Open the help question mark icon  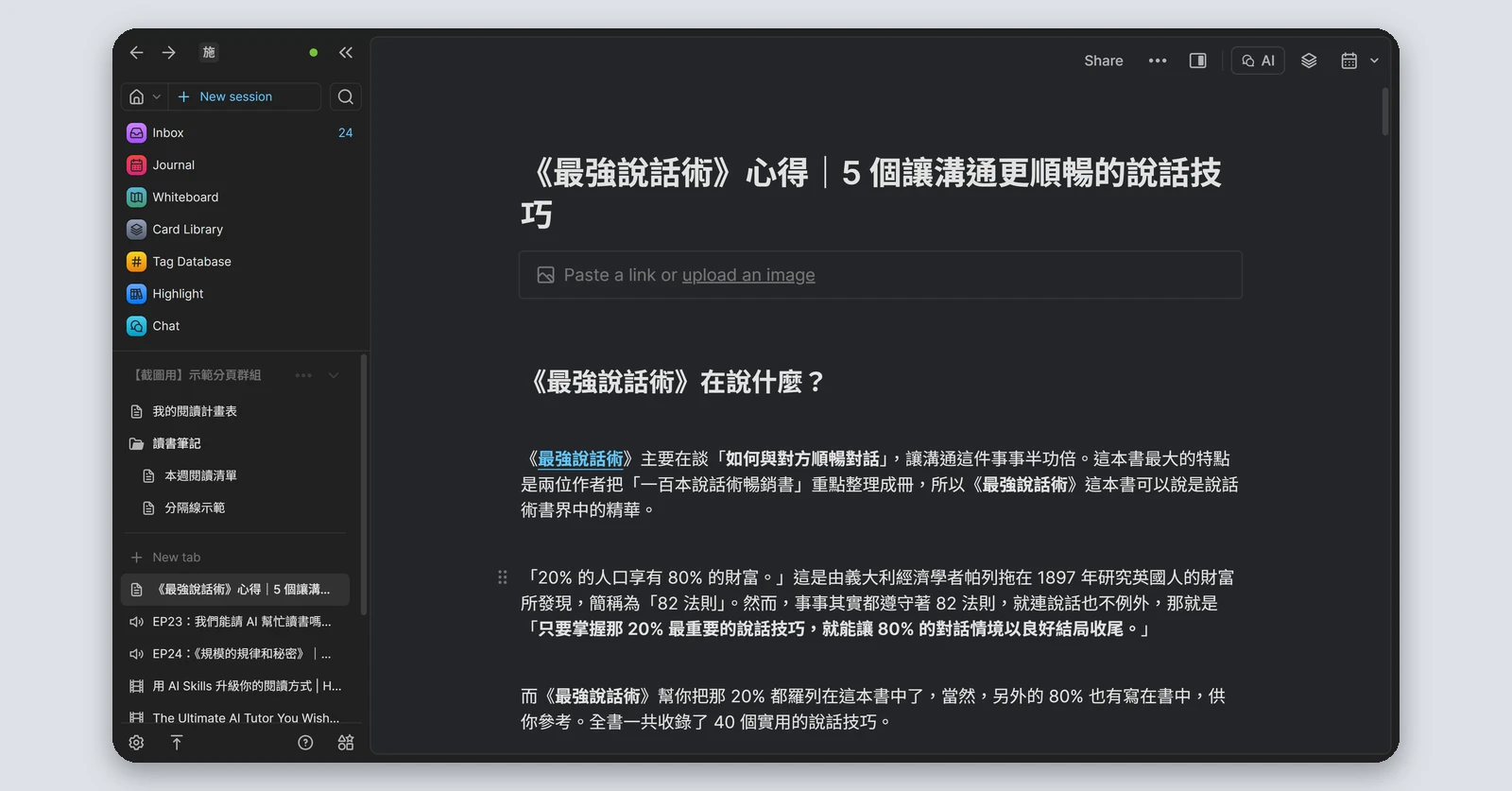pos(305,743)
